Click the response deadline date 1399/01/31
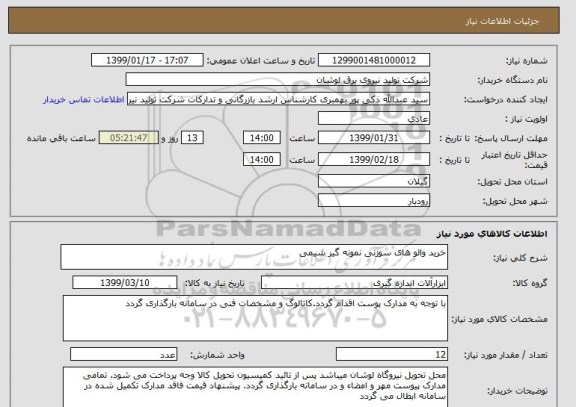 tap(374, 138)
